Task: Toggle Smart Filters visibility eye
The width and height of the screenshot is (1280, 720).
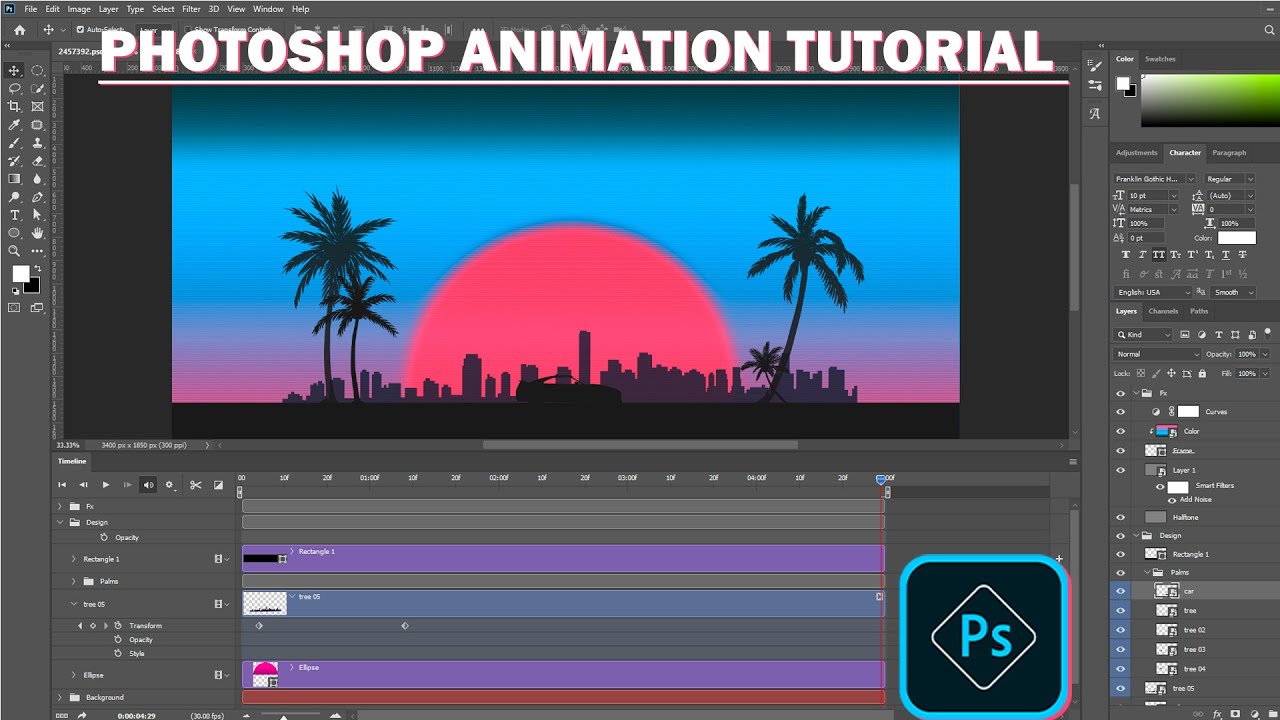Action: (x=1160, y=487)
